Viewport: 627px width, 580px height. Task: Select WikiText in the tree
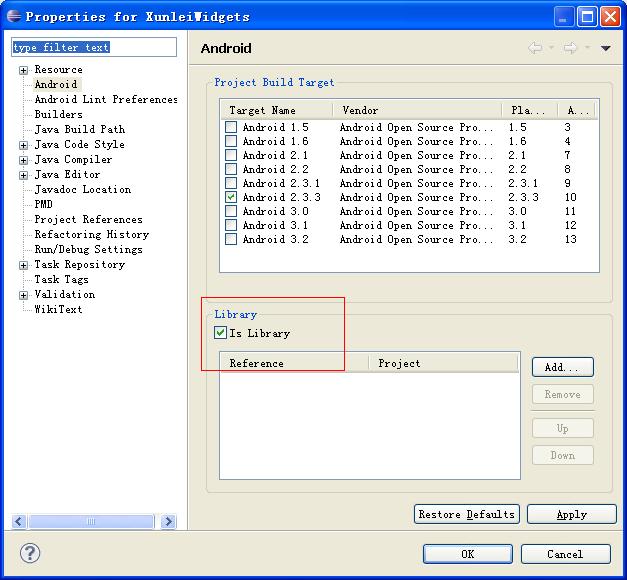pos(58,309)
